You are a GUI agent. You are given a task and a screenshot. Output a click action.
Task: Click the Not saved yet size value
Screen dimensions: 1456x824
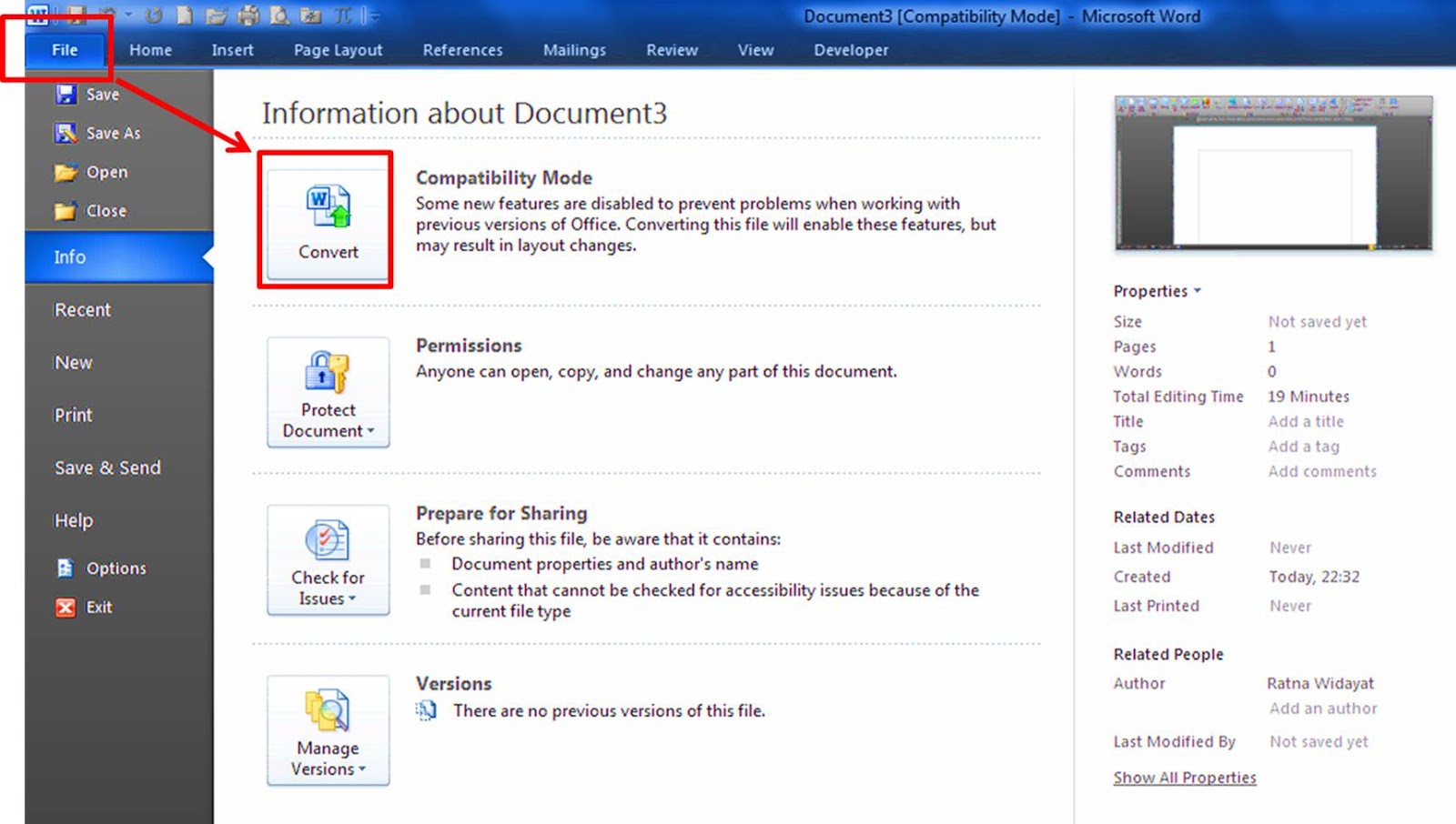coord(1318,322)
